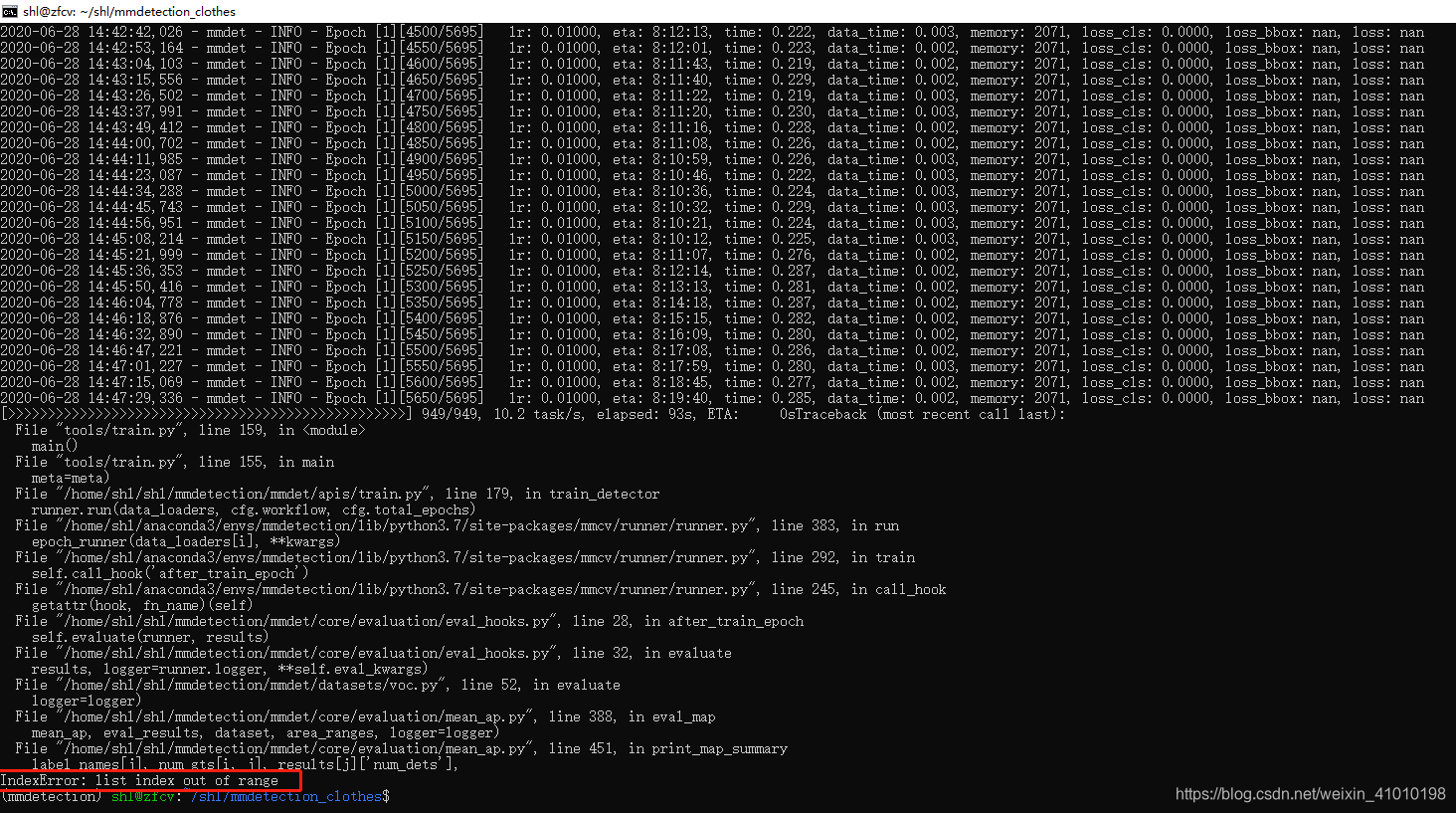Select the log line for Epoch [1][4600/5695]
The height and width of the screenshot is (813, 1456).
[x=712, y=64]
